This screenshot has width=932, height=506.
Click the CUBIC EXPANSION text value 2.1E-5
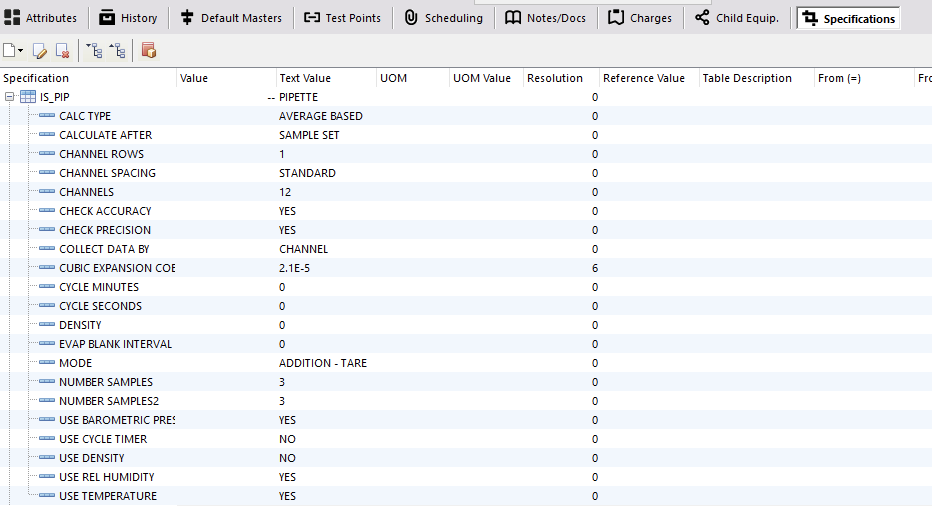(295, 268)
